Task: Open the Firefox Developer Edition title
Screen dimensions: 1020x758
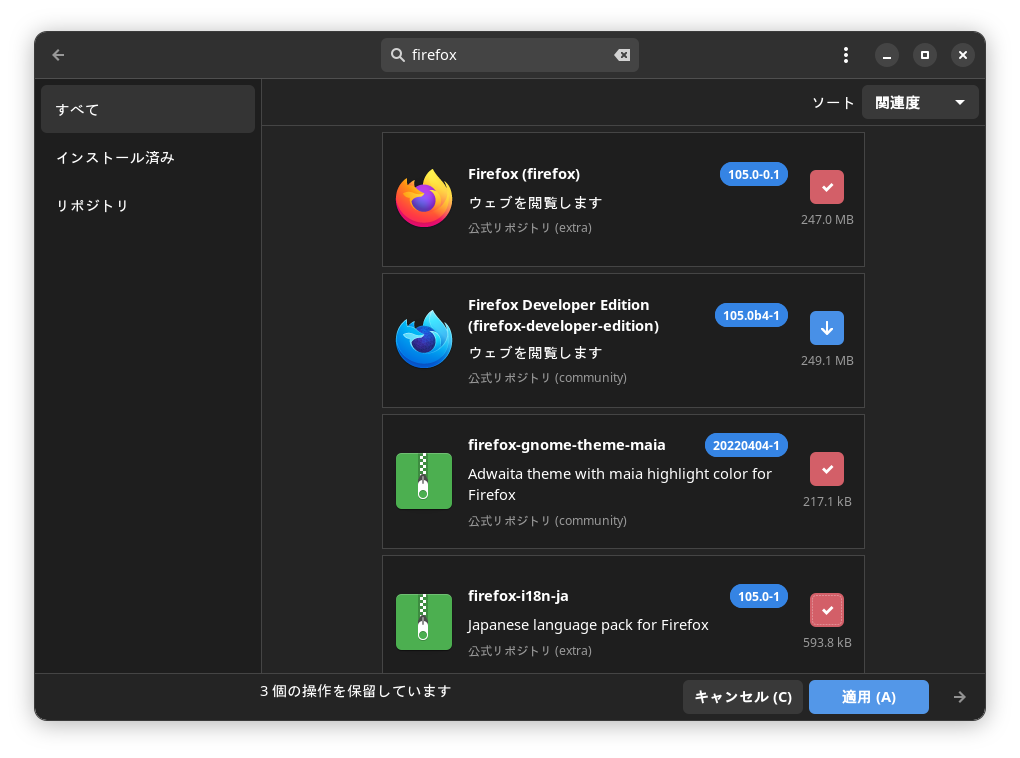Action: coord(563,316)
